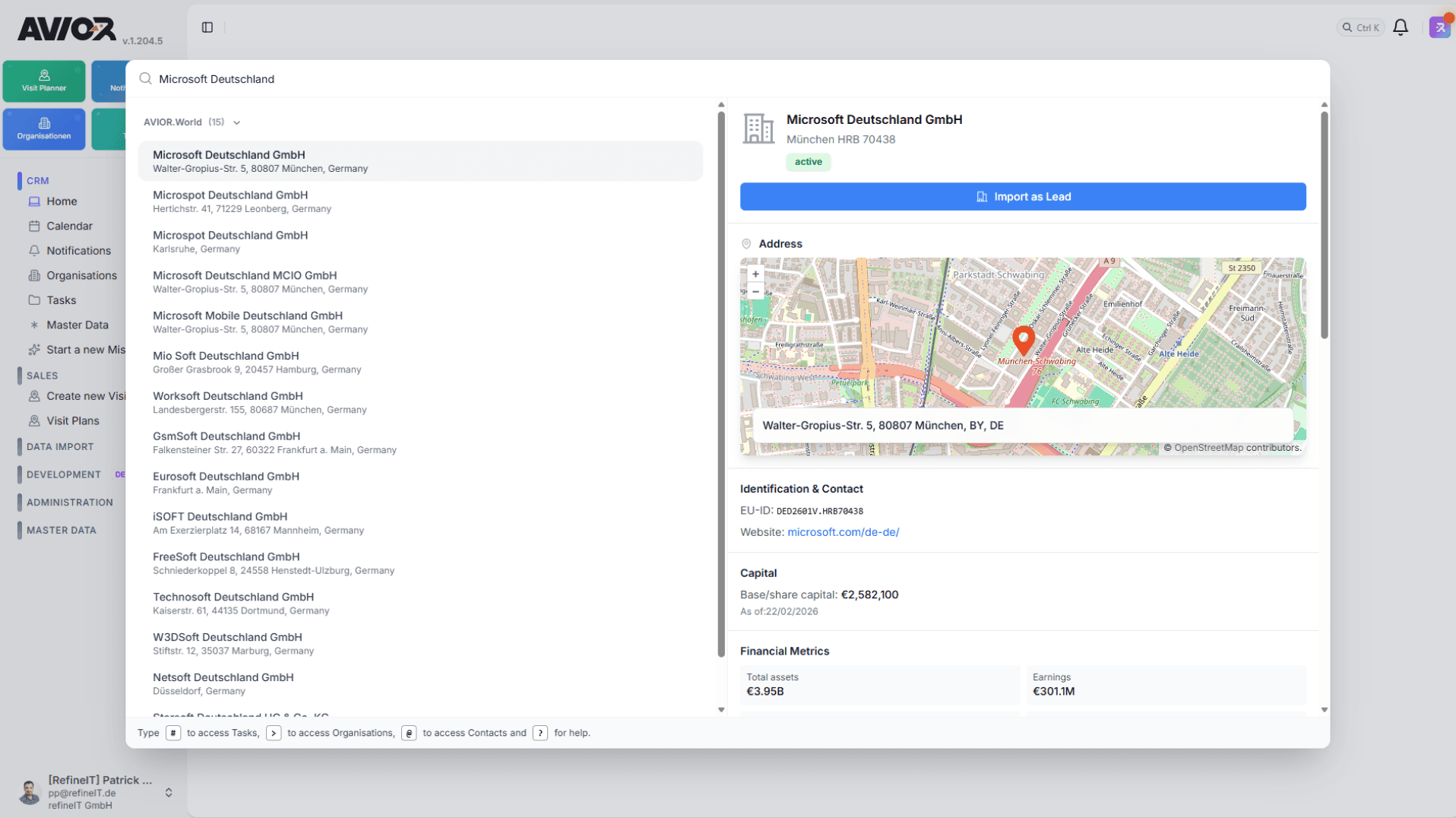Click the Calendar icon in sidebar
The width and height of the screenshot is (1456, 818).
[x=34, y=226]
